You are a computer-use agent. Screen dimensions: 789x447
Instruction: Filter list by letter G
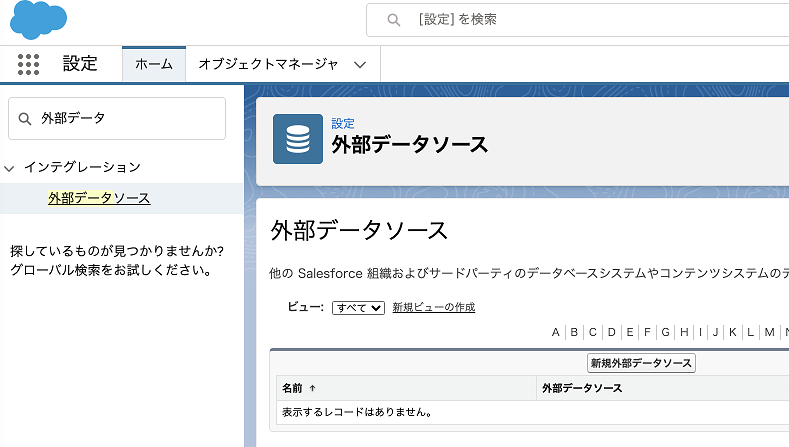(665, 332)
